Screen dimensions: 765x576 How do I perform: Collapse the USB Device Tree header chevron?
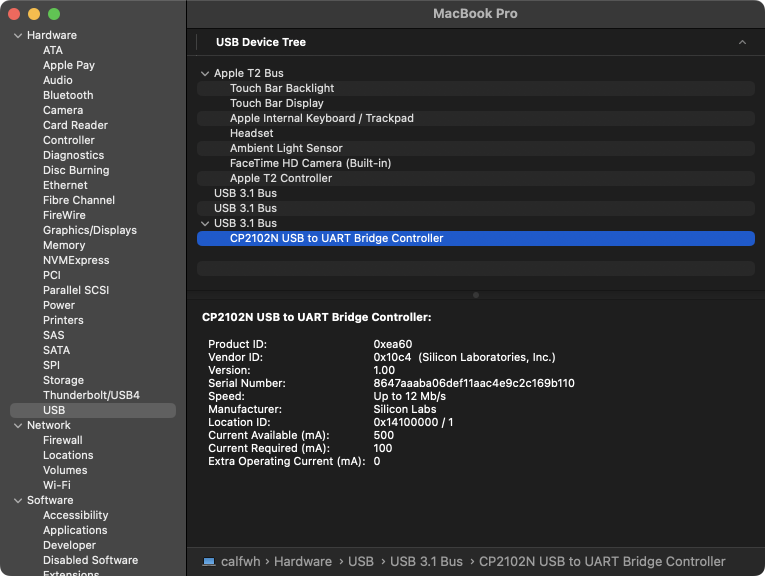(742, 43)
